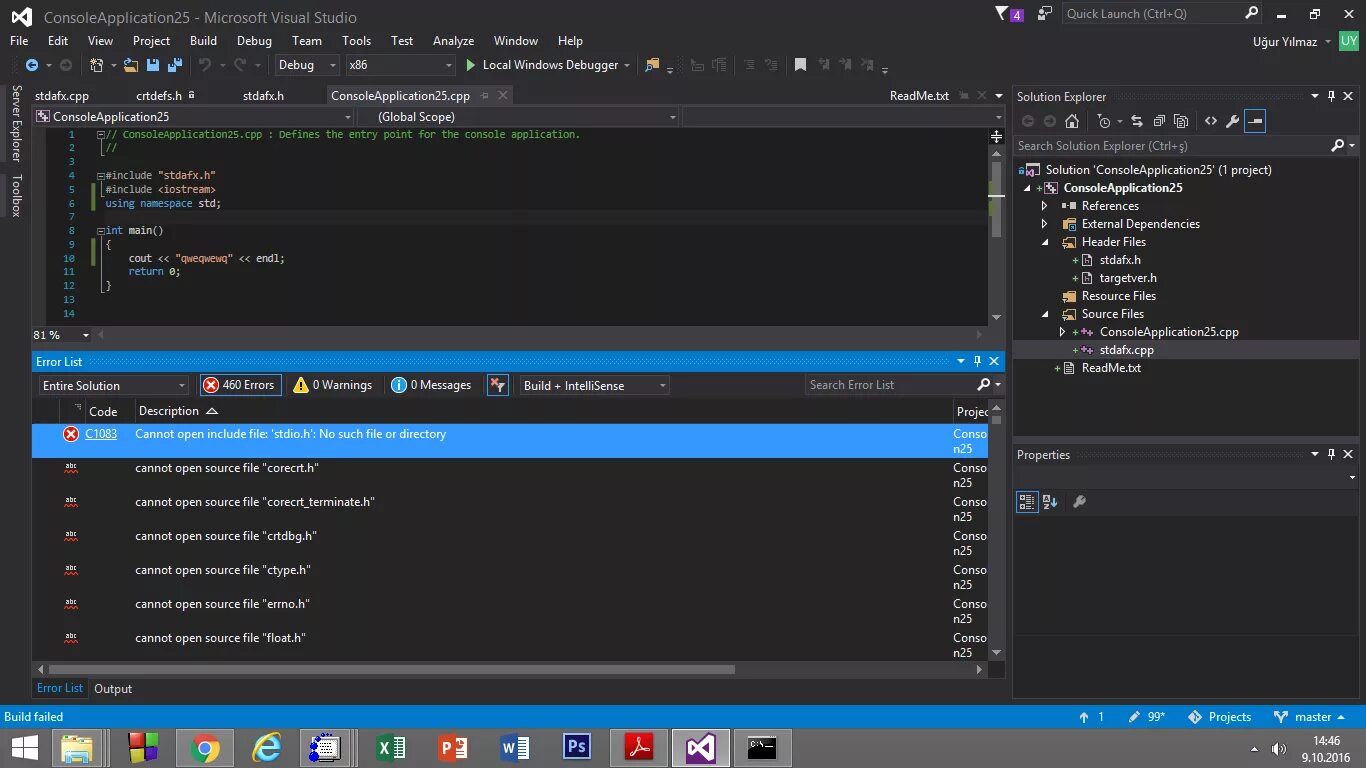Open the Build + IntelliSense dropdown
Viewport: 1366px width, 768px height.
click(x=594, y=385)
